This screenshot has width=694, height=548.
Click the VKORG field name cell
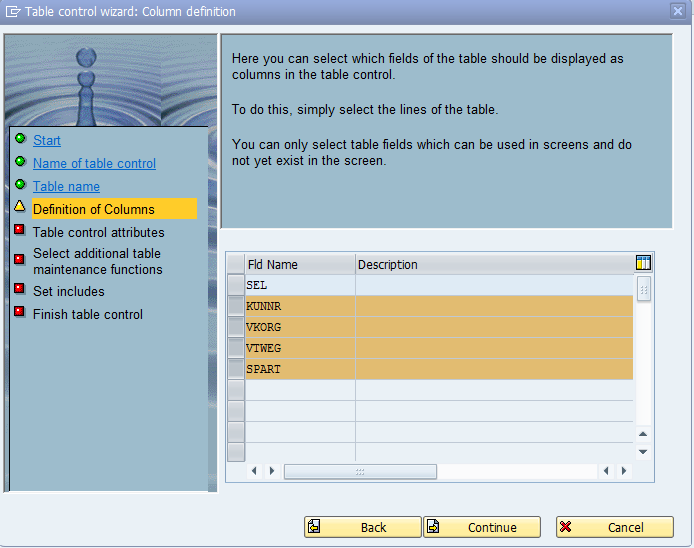[300, 327]
